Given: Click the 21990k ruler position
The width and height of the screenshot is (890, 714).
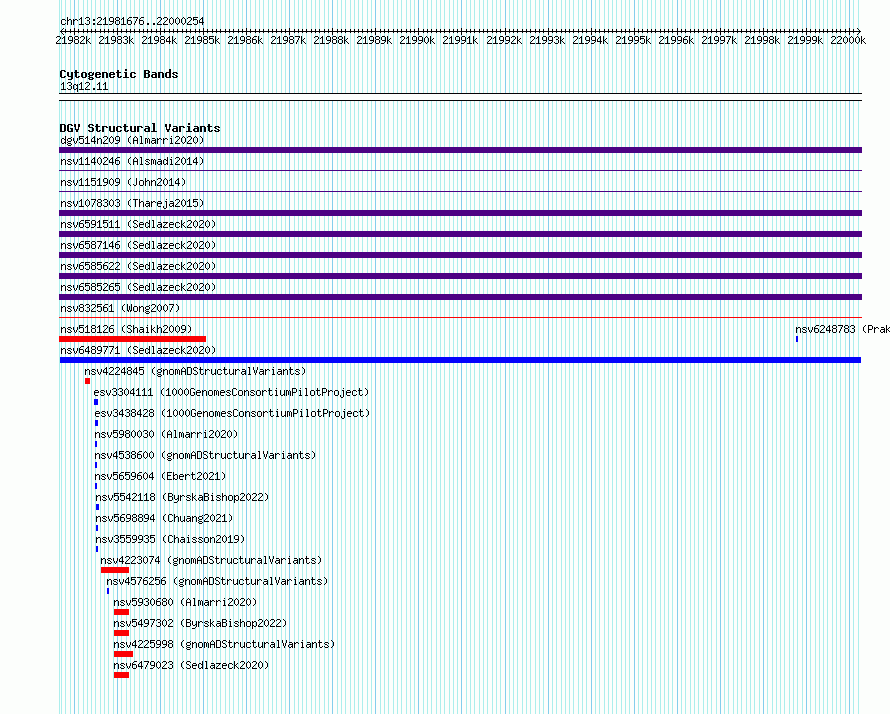Looking at the screenshot, I should 417,40.
